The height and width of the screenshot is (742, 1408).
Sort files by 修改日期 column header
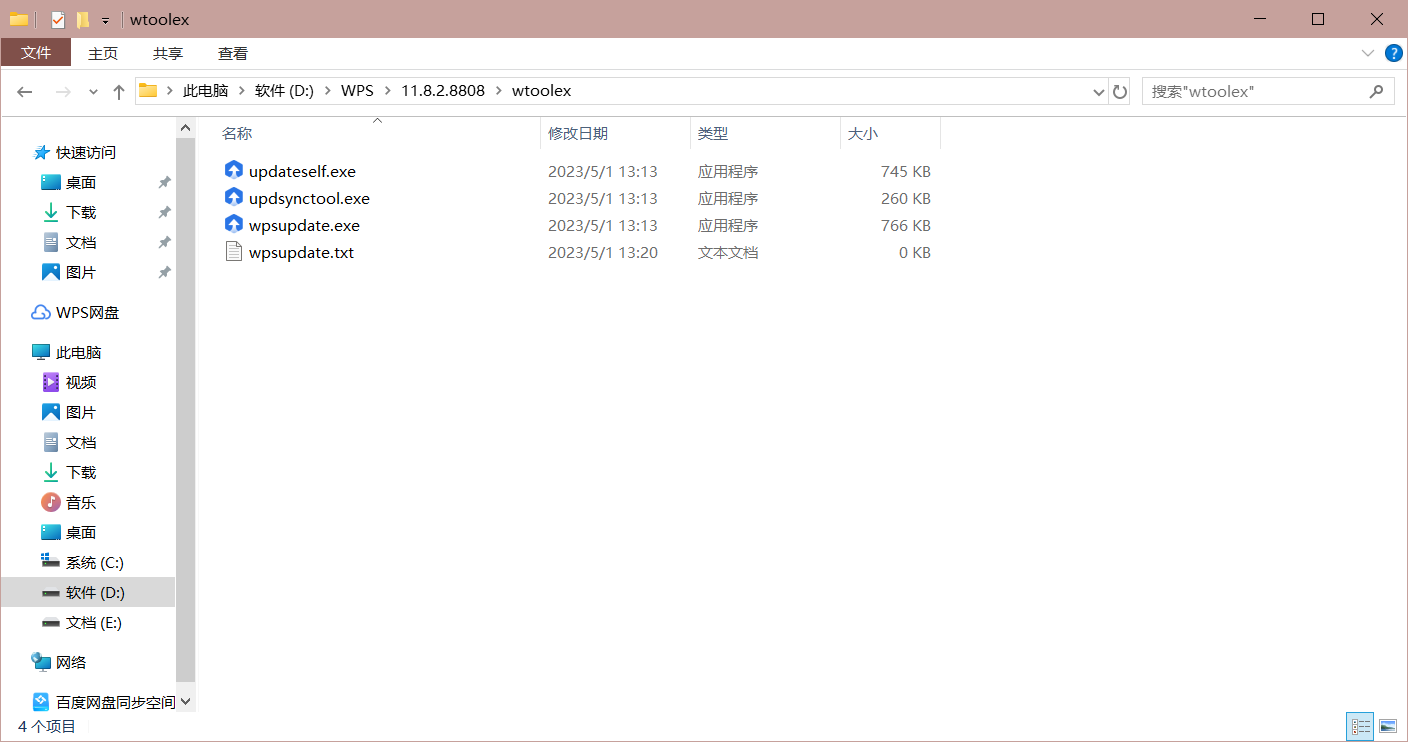pyautogui.click(x=578, y=133)
